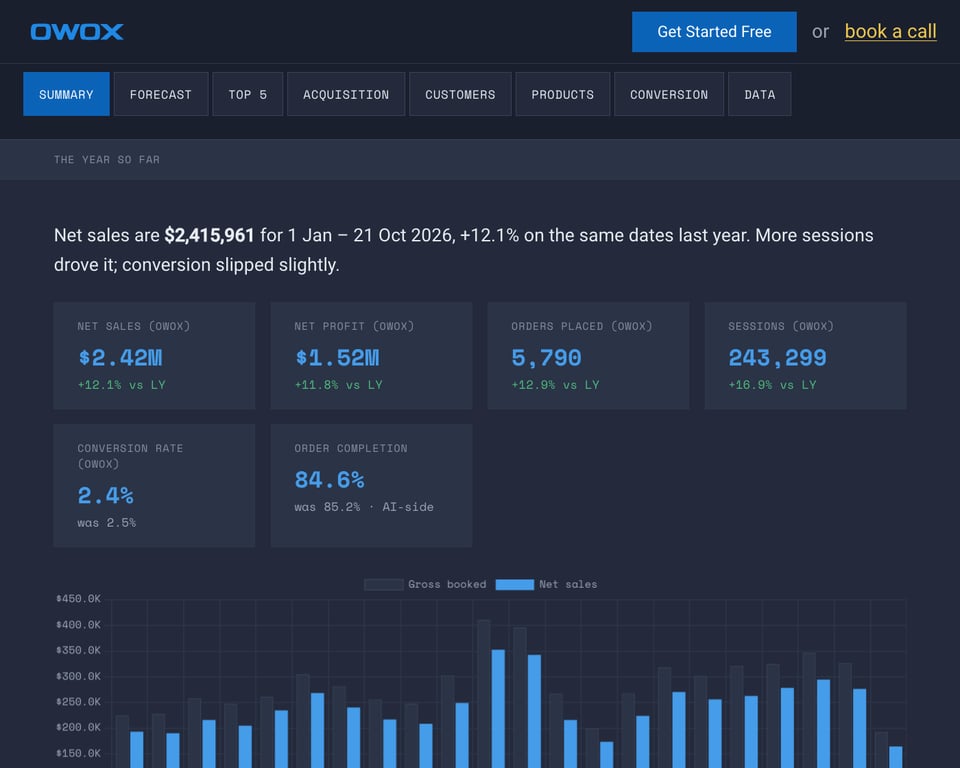The image size is (960, 768).
Task: Click the tallest blue Net sales bar
Action: (498, 709)
